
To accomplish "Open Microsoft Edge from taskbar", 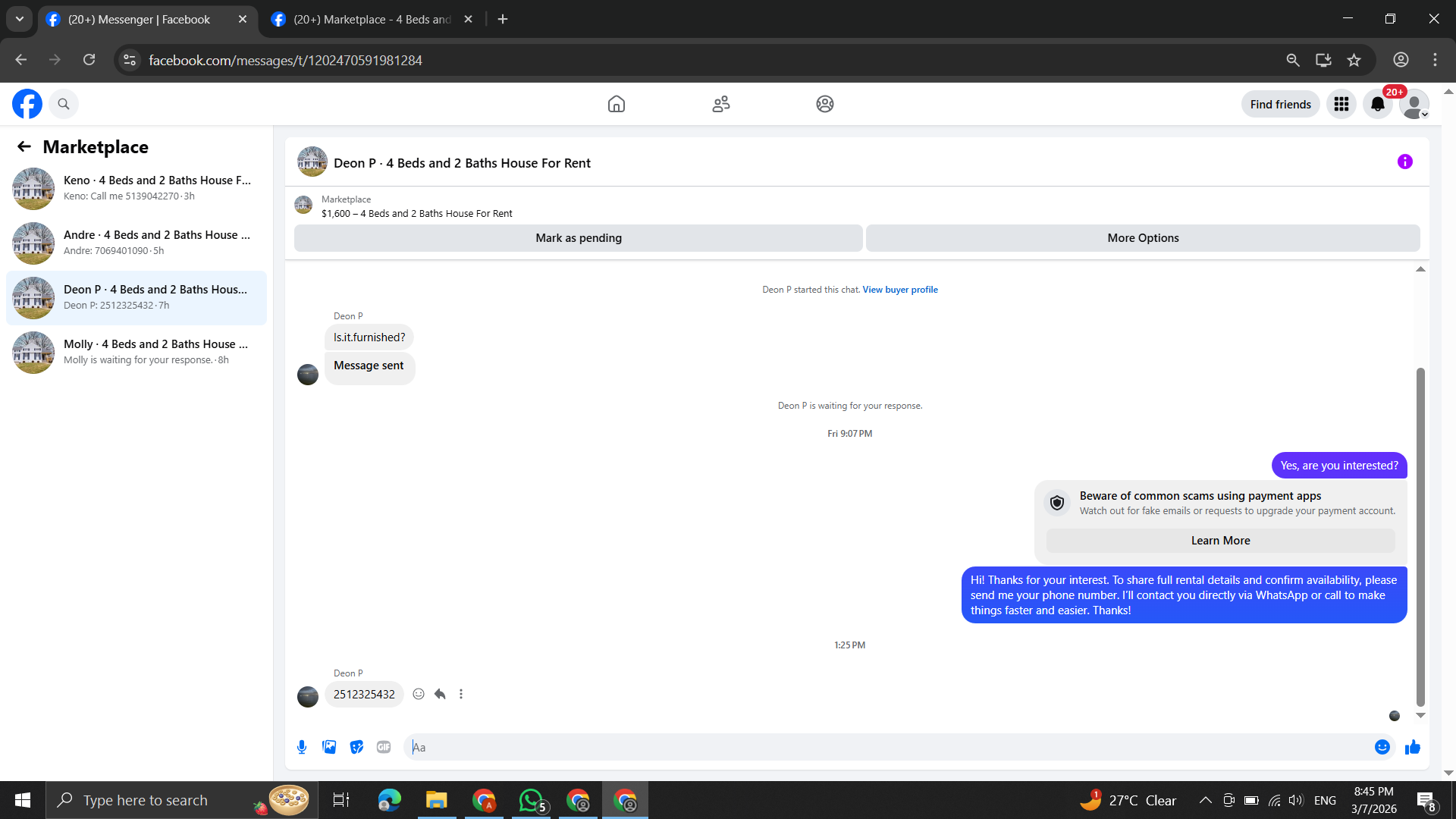I will 389,800.
